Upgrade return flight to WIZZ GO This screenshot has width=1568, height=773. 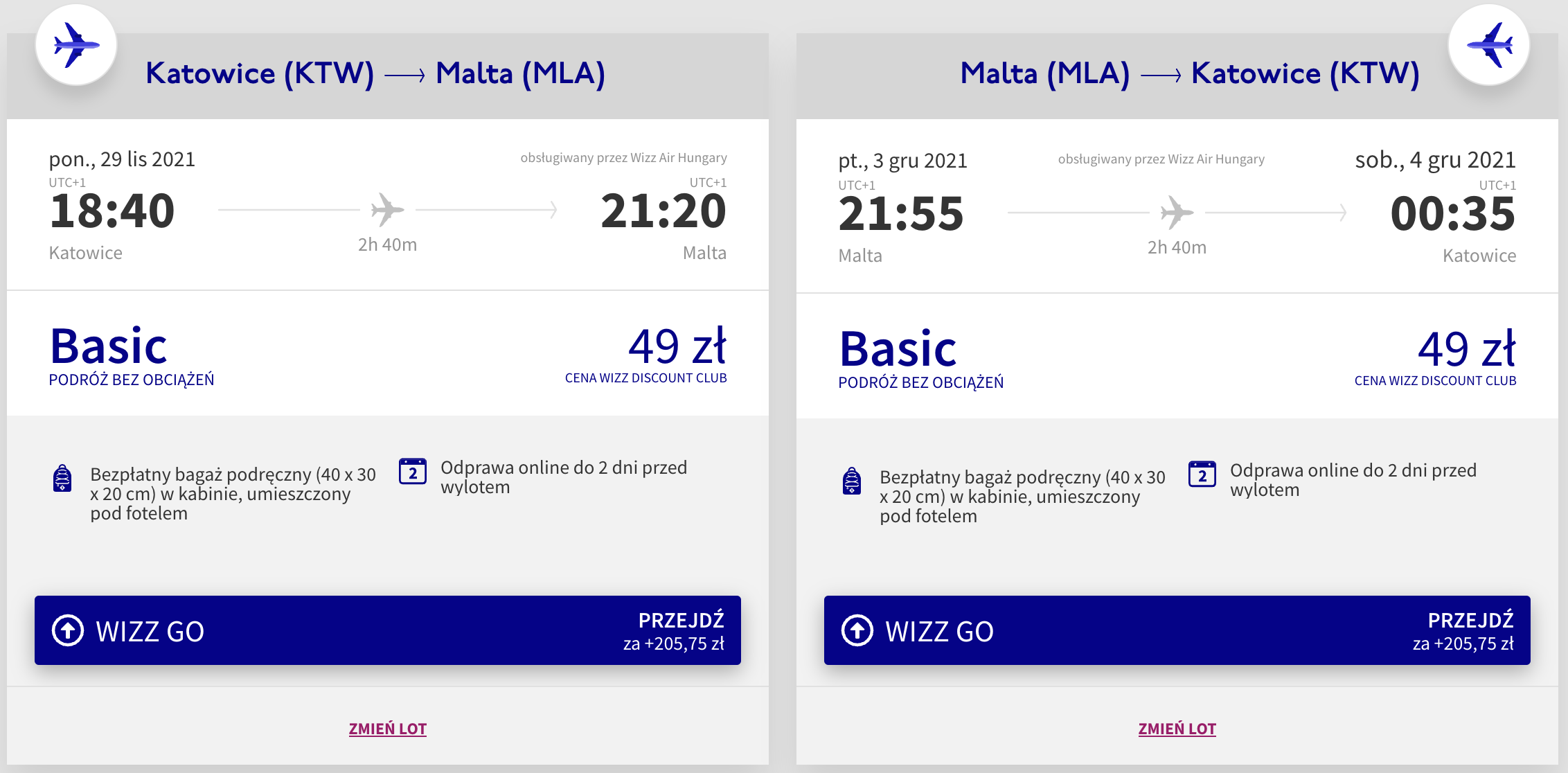tap(1177, 630)
